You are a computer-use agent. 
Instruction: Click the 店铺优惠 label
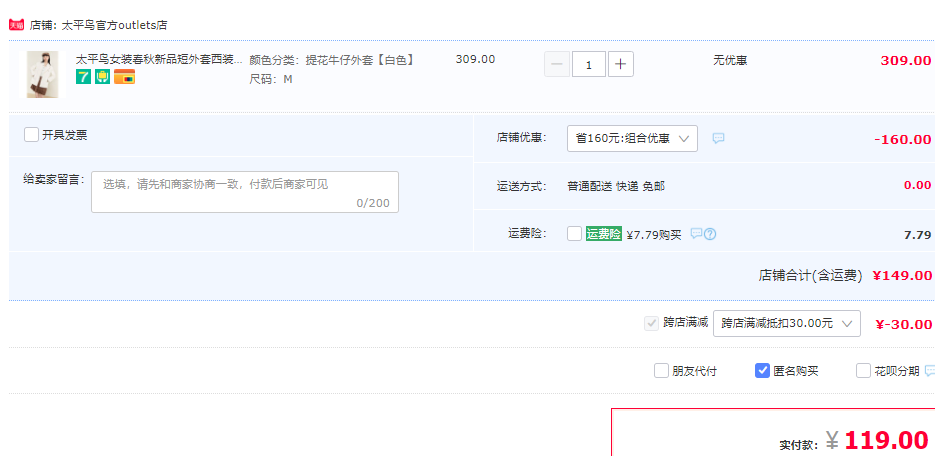click(522, 138)
